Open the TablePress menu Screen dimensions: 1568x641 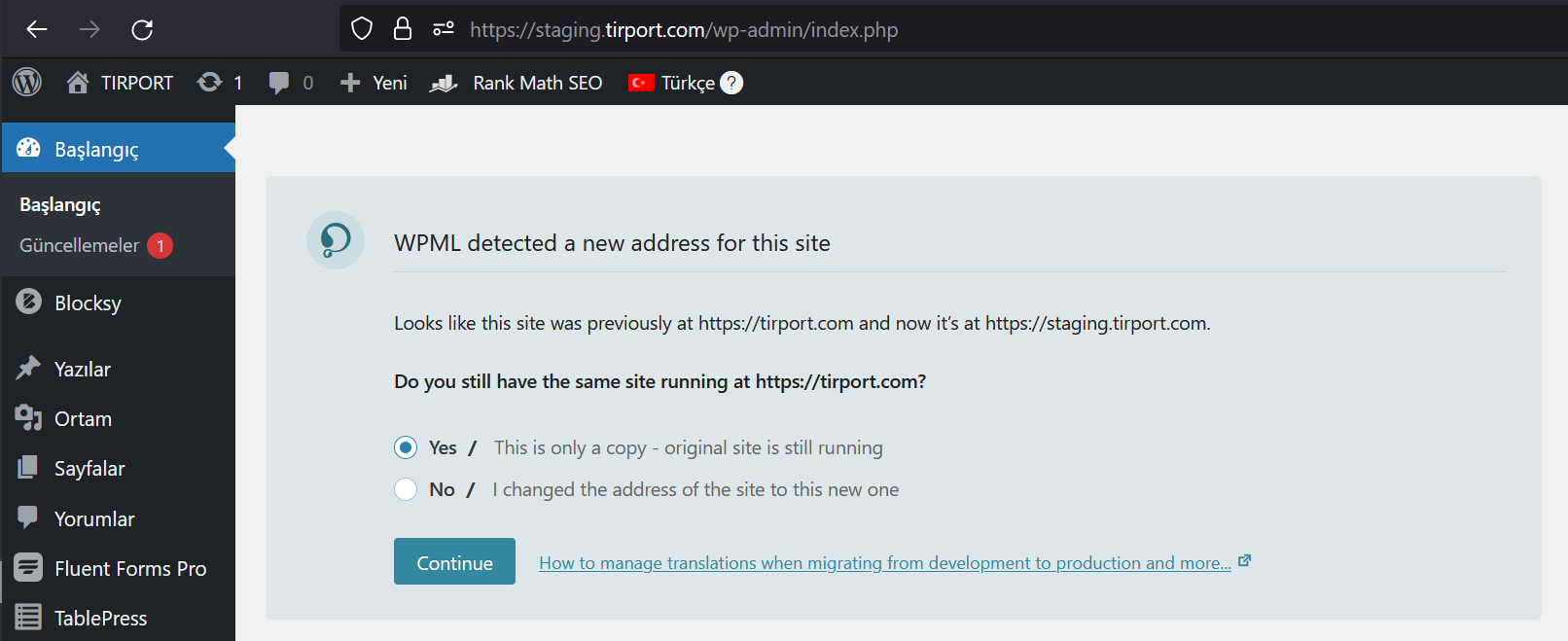pos(101,618)
